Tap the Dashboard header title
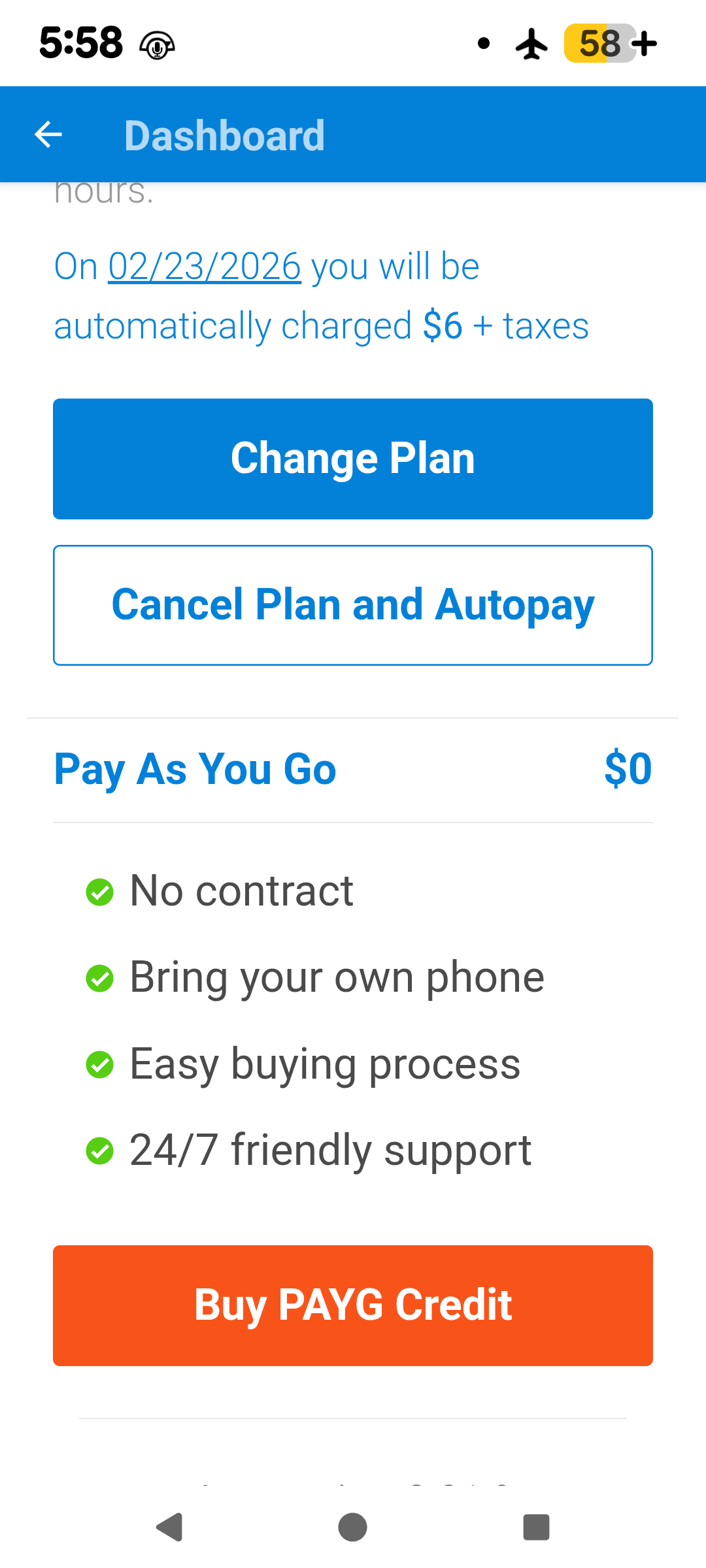The height and width of the screenshot is (1568, 706). (224, 135)
